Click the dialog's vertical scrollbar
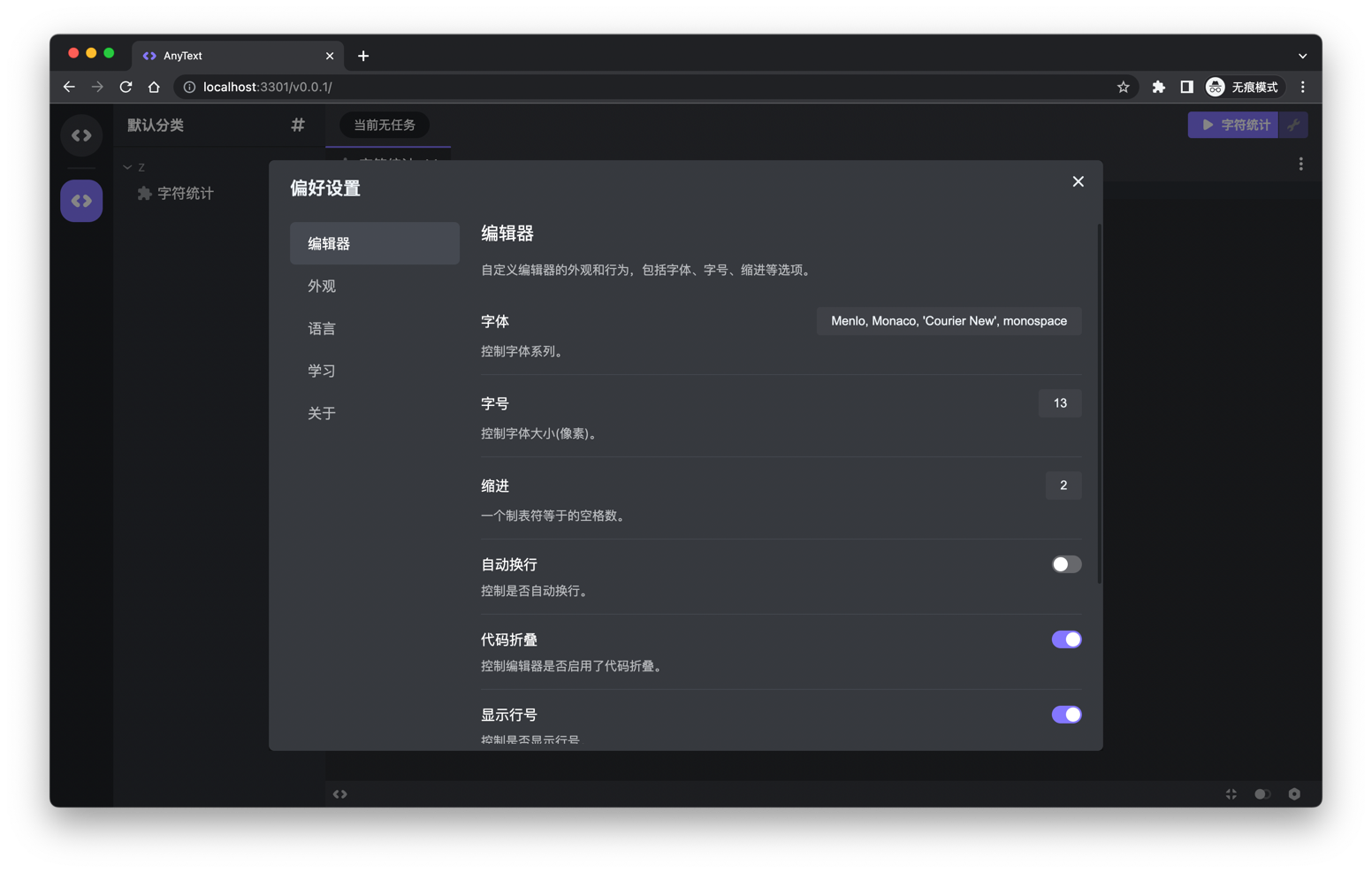This screenshot has width=1372, height=873. click(1099, 403)
